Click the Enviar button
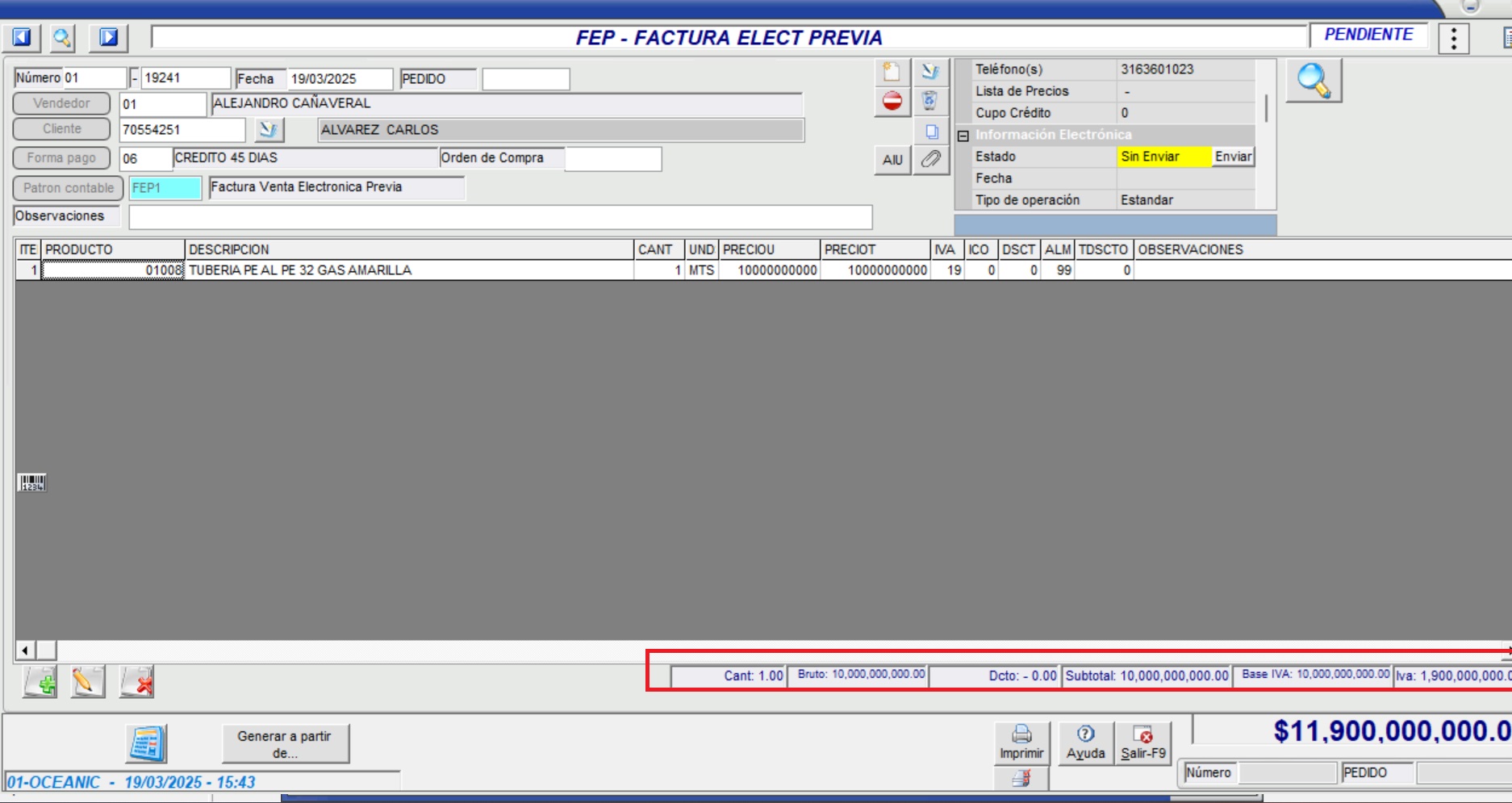 [1233, 157]
